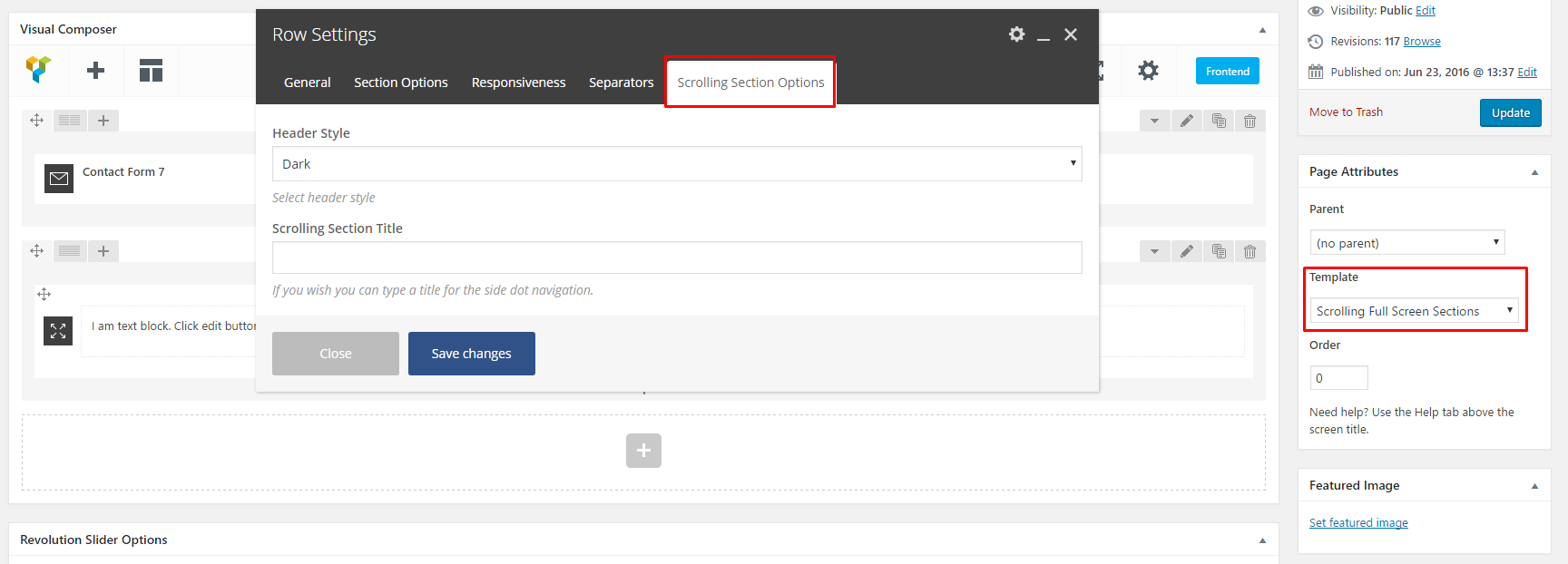Switch to the Section Options tab
The width and height of the screenshot is (1568, 564).
(400, 83)
